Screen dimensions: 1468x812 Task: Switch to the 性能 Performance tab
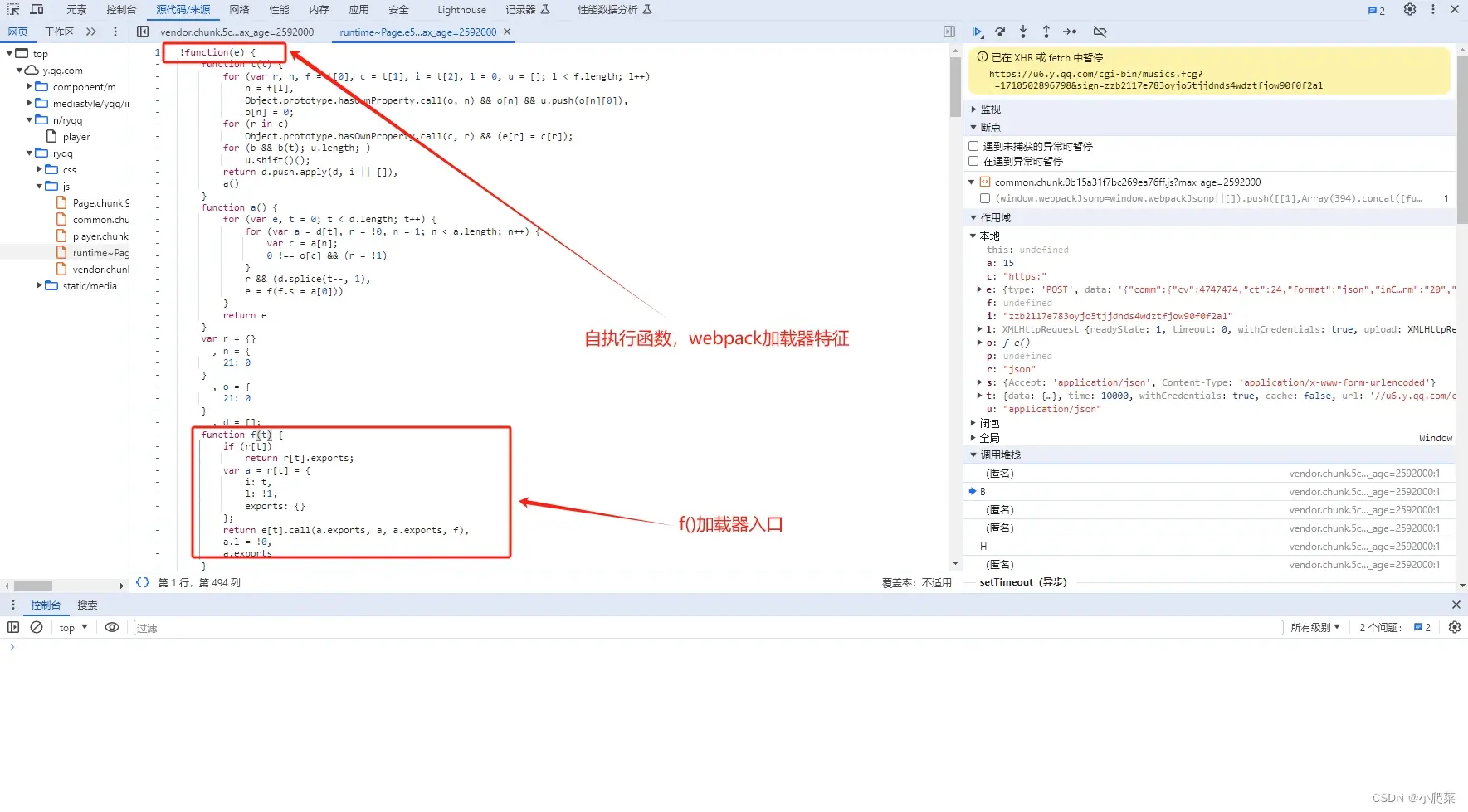[279, 10]
